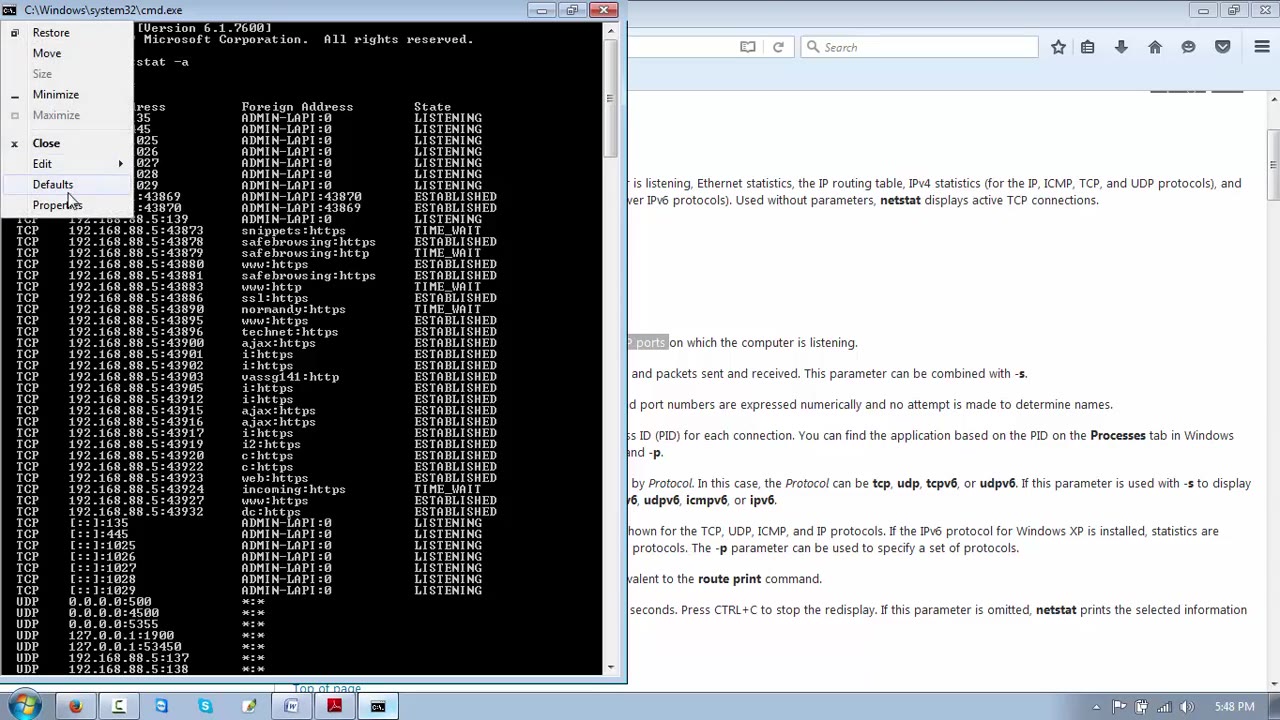Go to home page via Home icon
Viewport: 1280px width, 720px height.
tap(1155, 47)
